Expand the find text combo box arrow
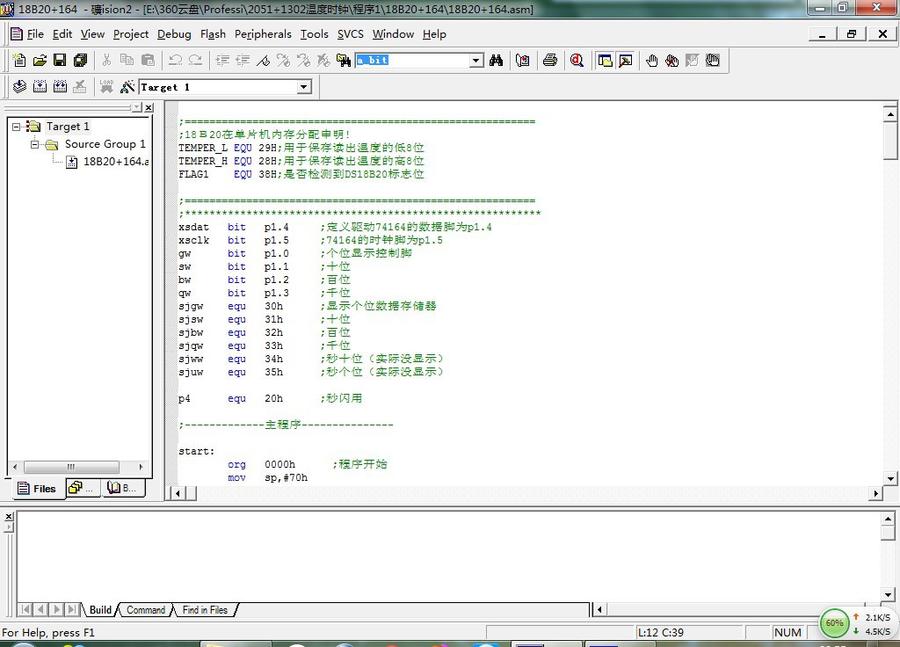This screenshot has height=647, width=900. coord(476,60)
